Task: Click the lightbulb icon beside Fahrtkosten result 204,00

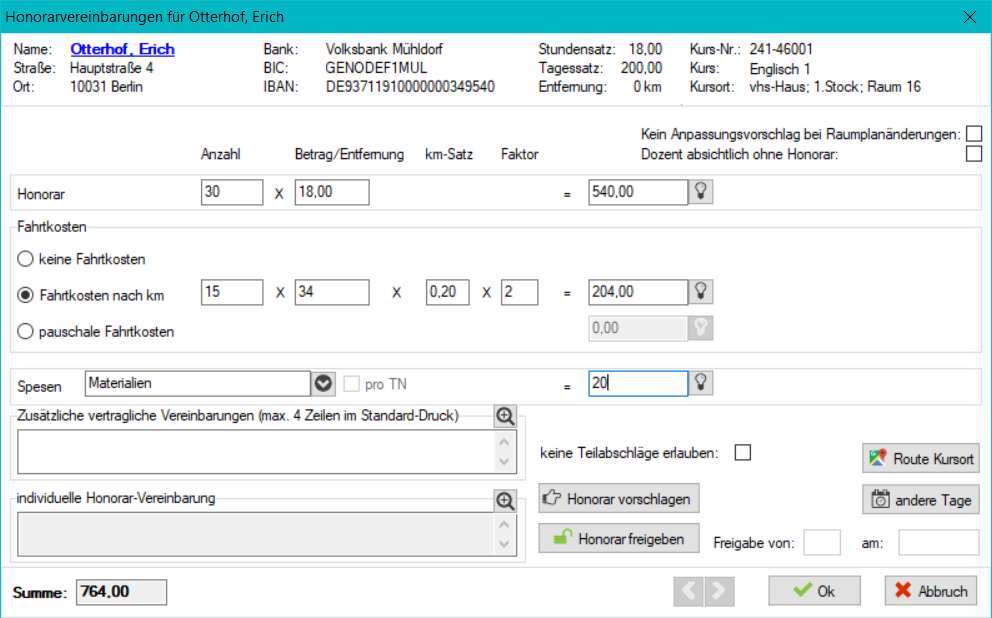Action: (x=701, y=292)
